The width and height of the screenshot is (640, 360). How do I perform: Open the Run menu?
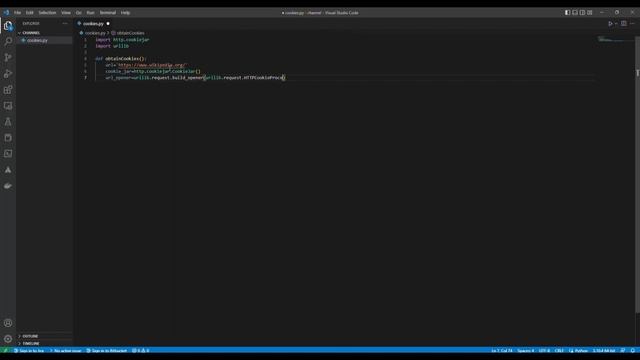tap(90, 13)
